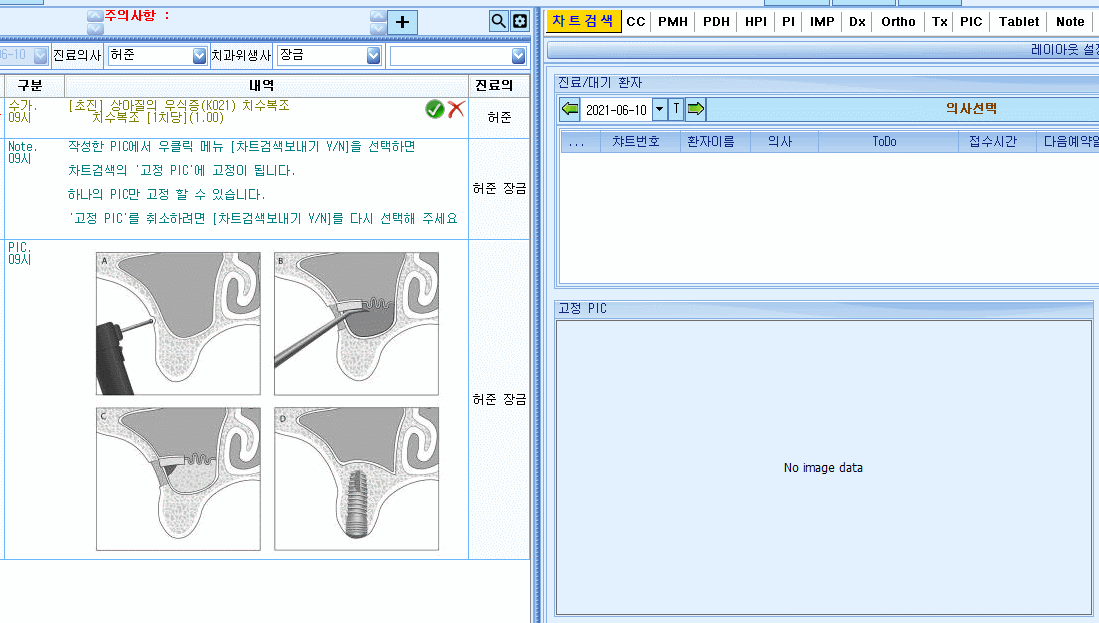
Task: Click the Note. 09시 row label
Action: coord(22,152)
